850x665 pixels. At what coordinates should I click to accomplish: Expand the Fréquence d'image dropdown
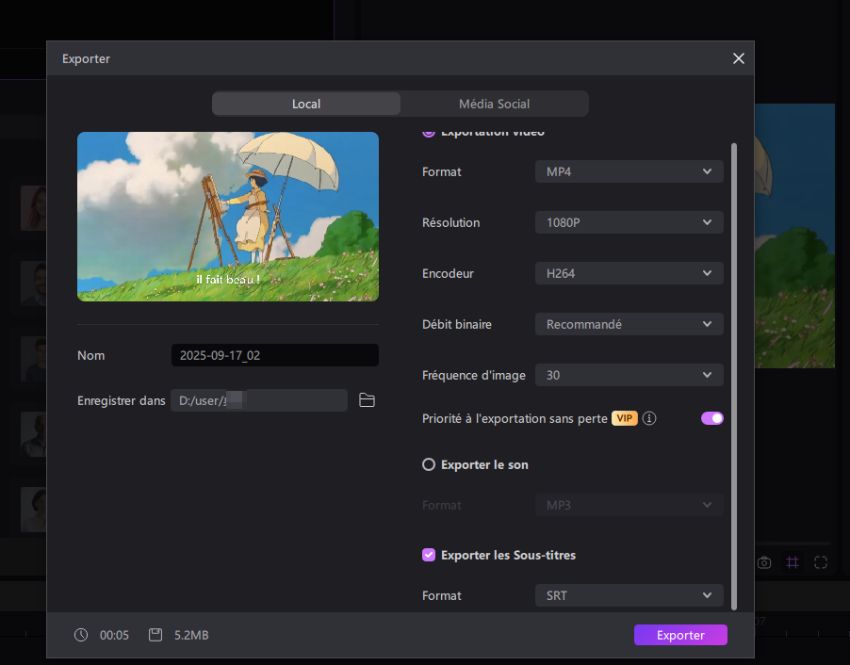coord(628,374)
